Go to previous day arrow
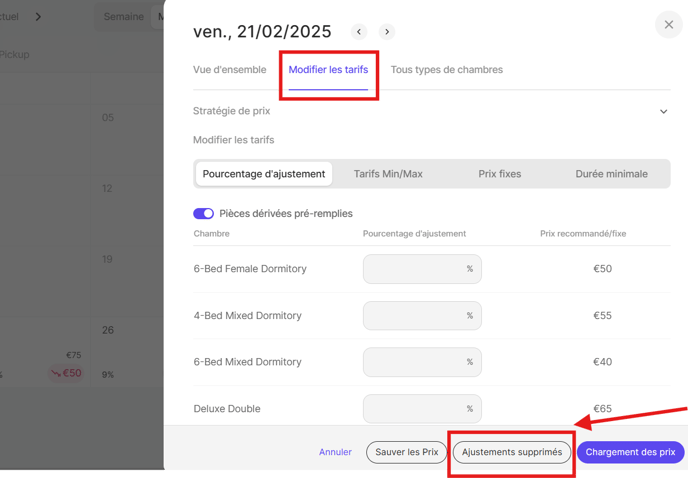The height and width of the screenshot is (478, 688). point(359,32)
